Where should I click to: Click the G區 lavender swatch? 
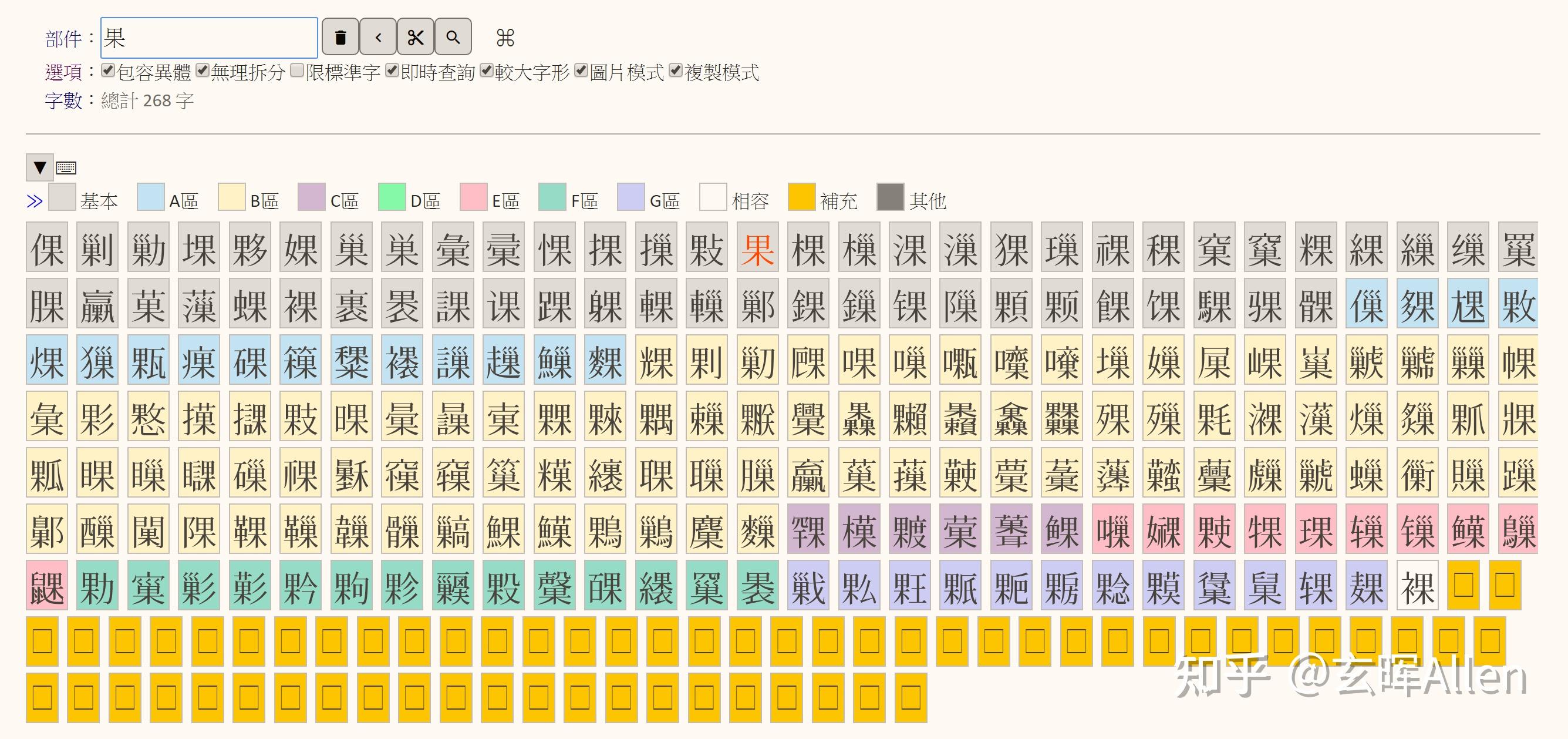[x=631, y=197]
